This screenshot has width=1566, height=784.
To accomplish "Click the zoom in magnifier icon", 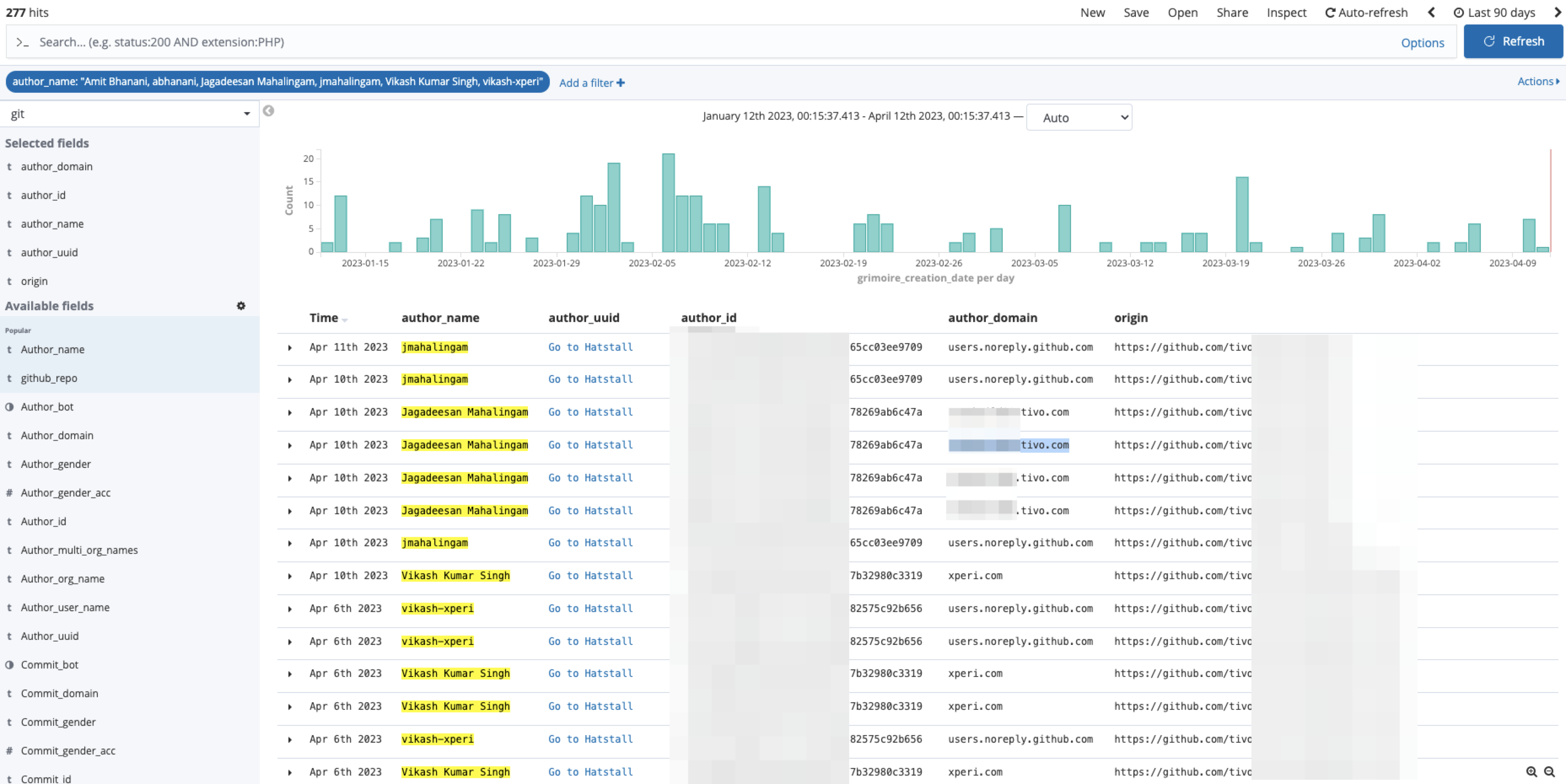I will point(1531,771).
